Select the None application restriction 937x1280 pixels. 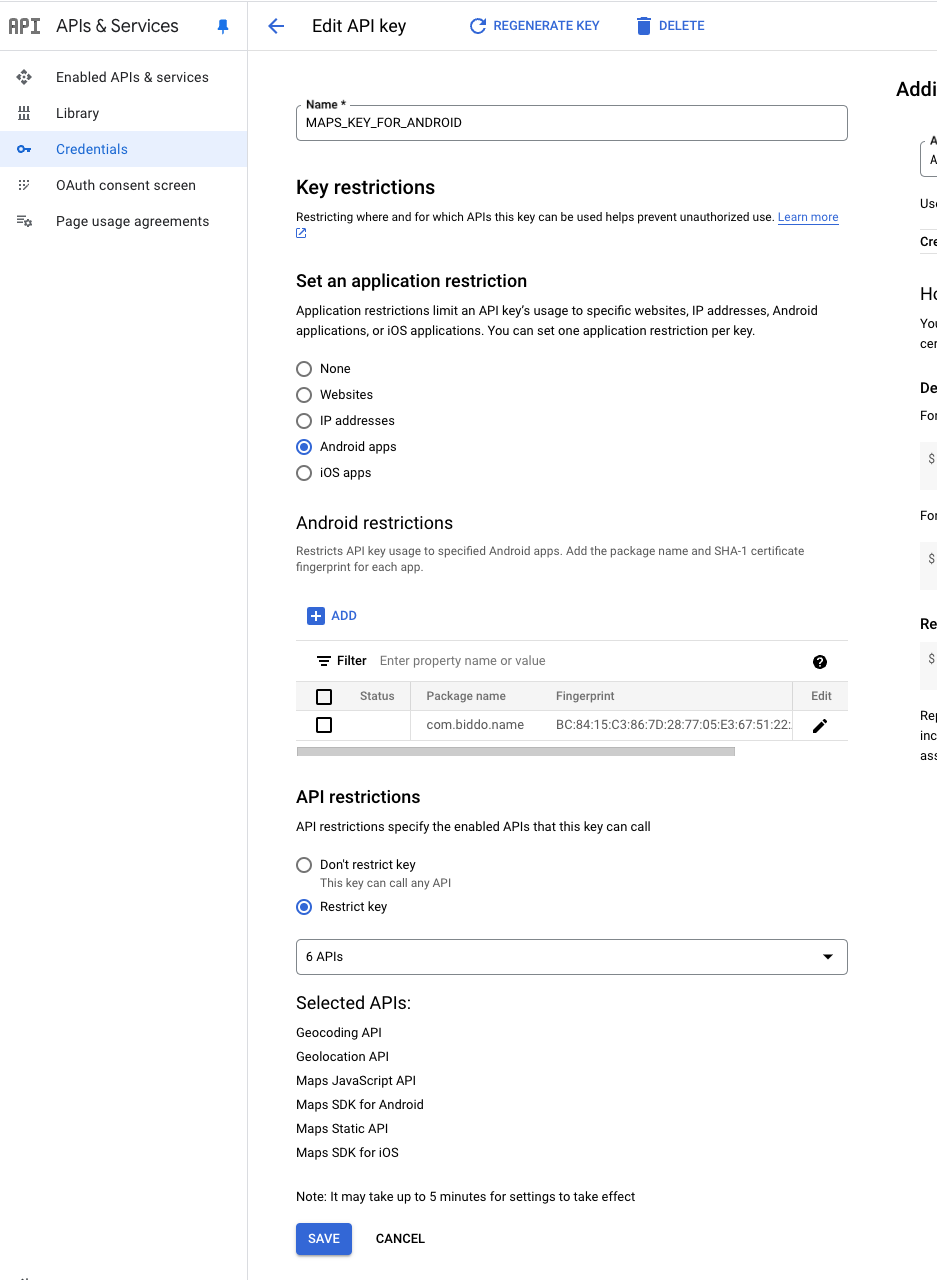click(x=304, y=369)
